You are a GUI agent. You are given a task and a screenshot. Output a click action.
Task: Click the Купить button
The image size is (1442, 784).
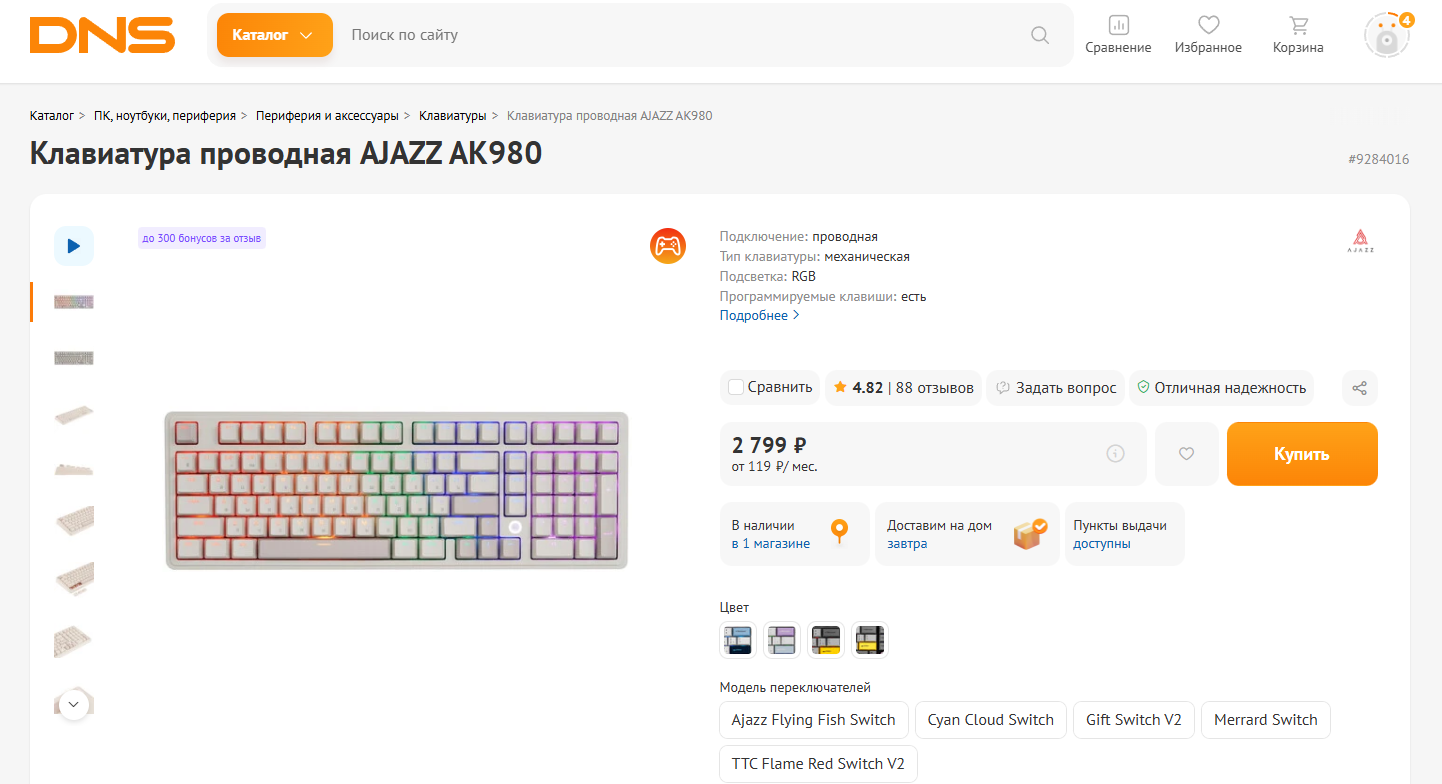pos(1301,454)
